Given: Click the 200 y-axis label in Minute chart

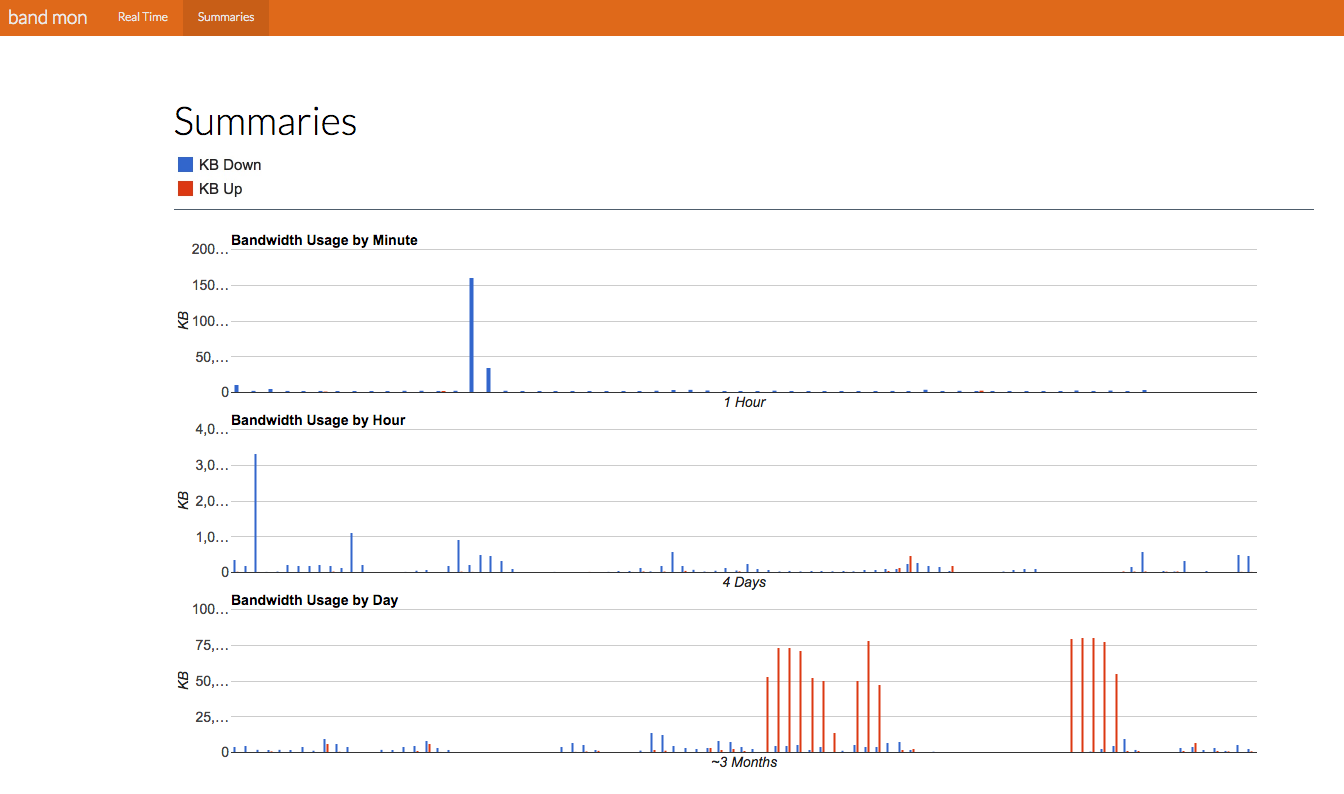Looking at the screenshot, I should (209, 249).
